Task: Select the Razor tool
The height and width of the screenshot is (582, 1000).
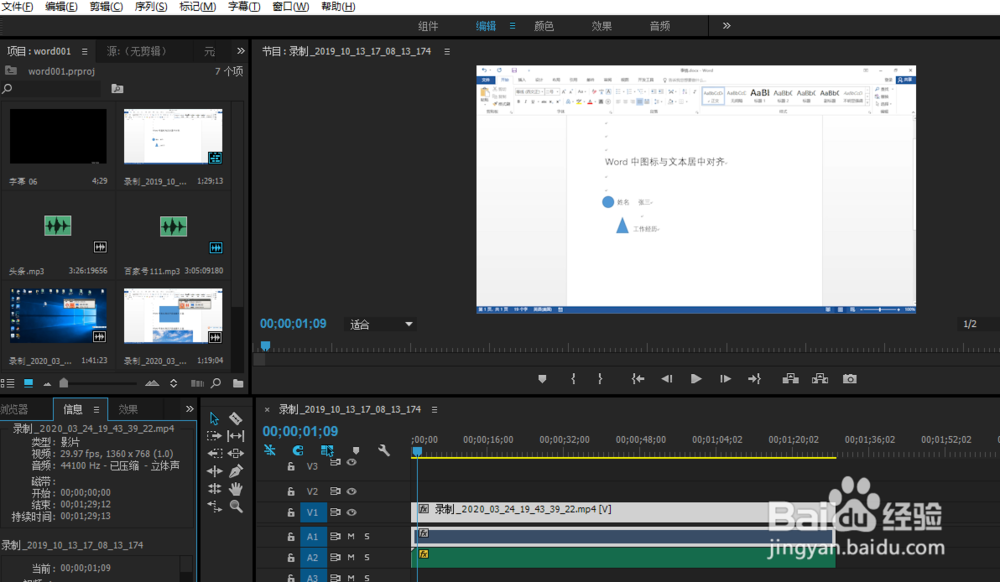Action: (235, 418)
